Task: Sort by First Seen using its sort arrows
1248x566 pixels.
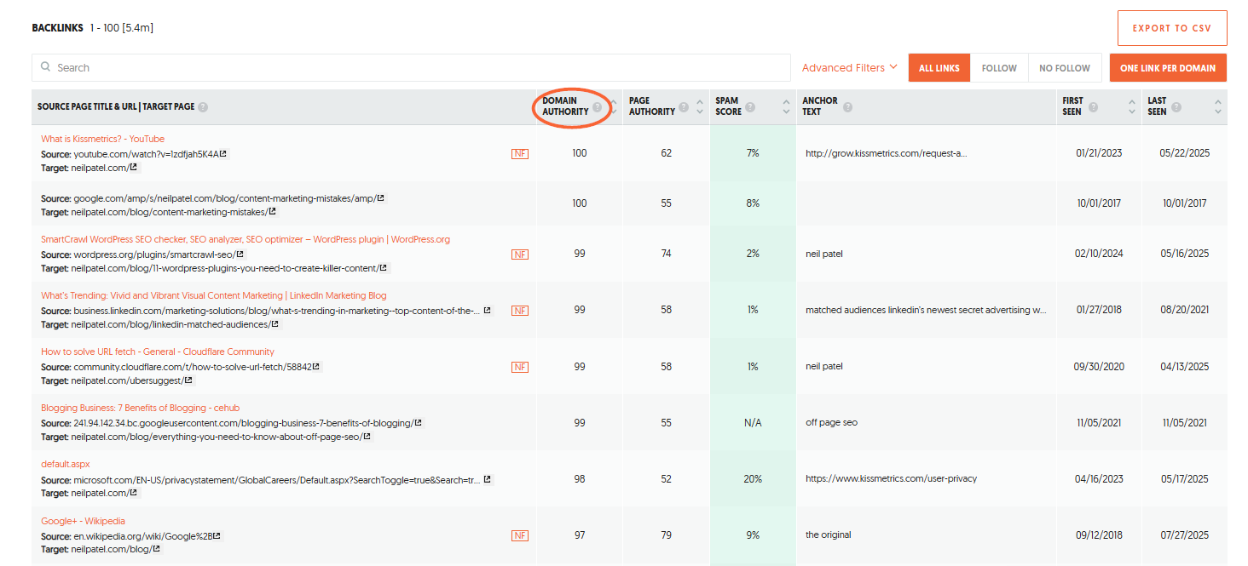Action: (x=1132, y=107)
